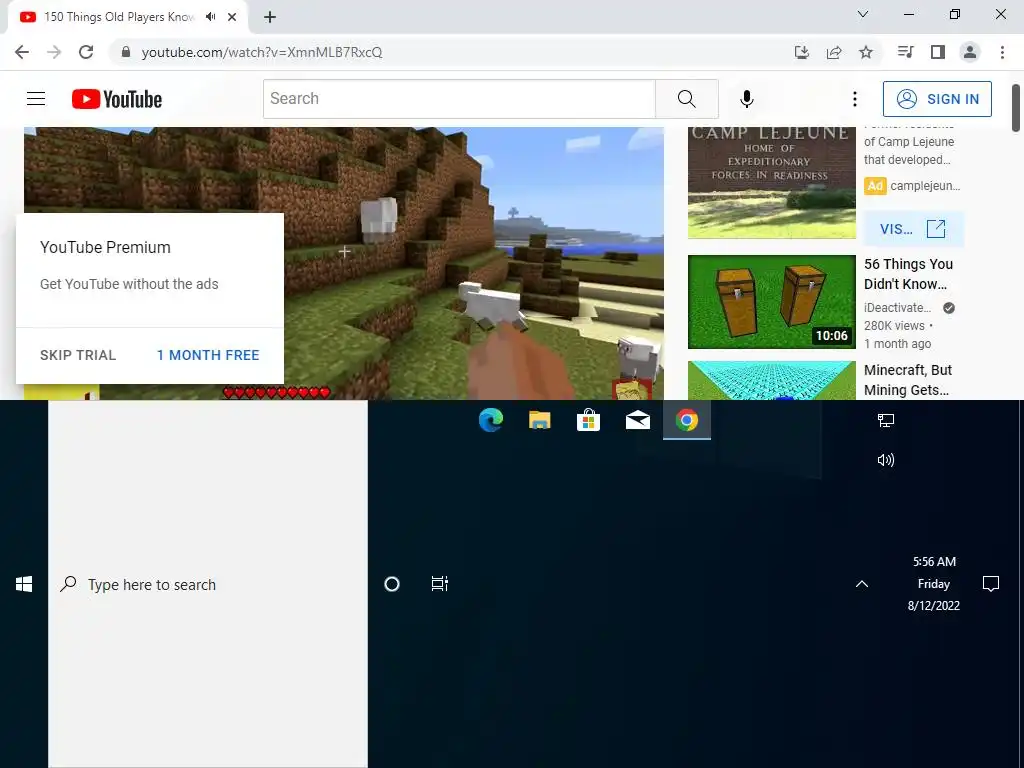Open 'Minecraft, But Mining Gets' video title
The image size is (1024, 768).
[908, 379]
